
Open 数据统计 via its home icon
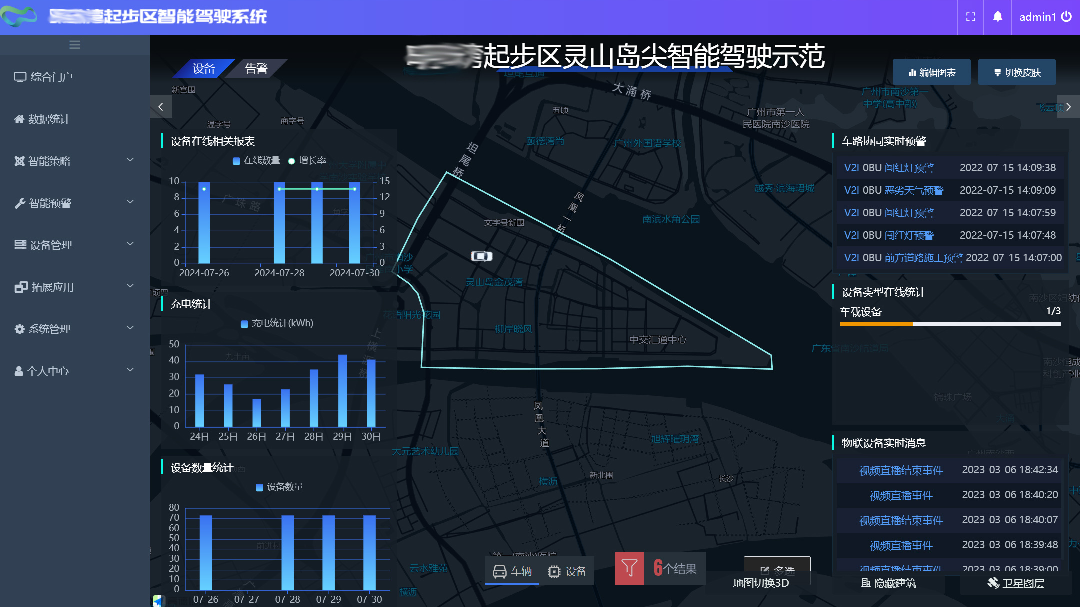(x=19, y=119)
